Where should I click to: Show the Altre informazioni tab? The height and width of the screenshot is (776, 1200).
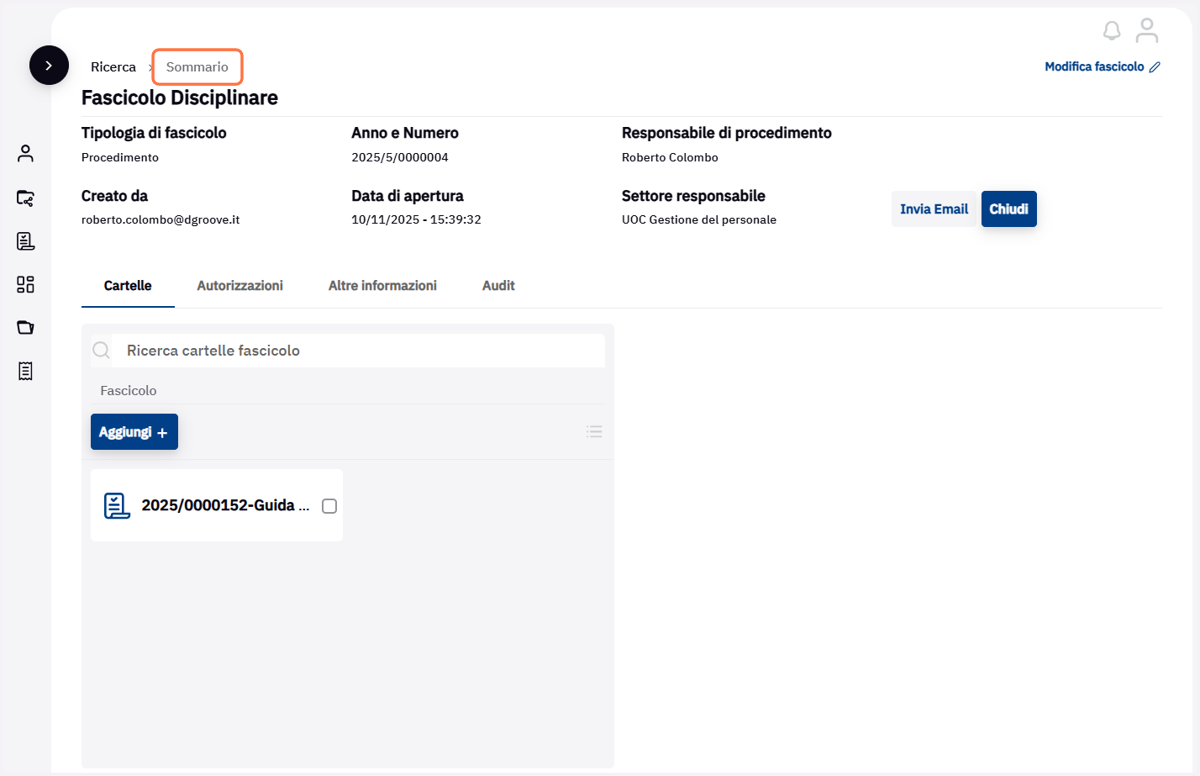click(x=383, y=286)
